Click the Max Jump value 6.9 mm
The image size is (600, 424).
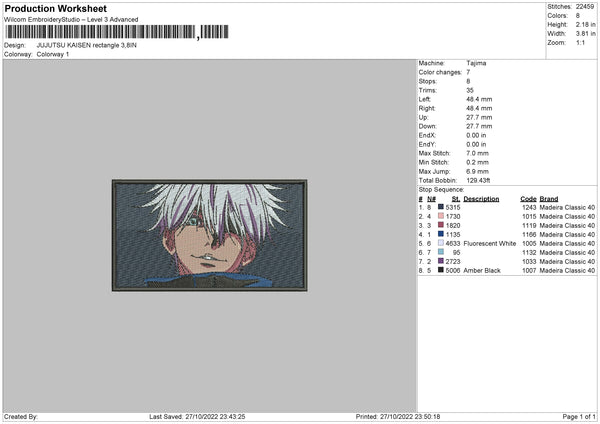pos(478,171)
